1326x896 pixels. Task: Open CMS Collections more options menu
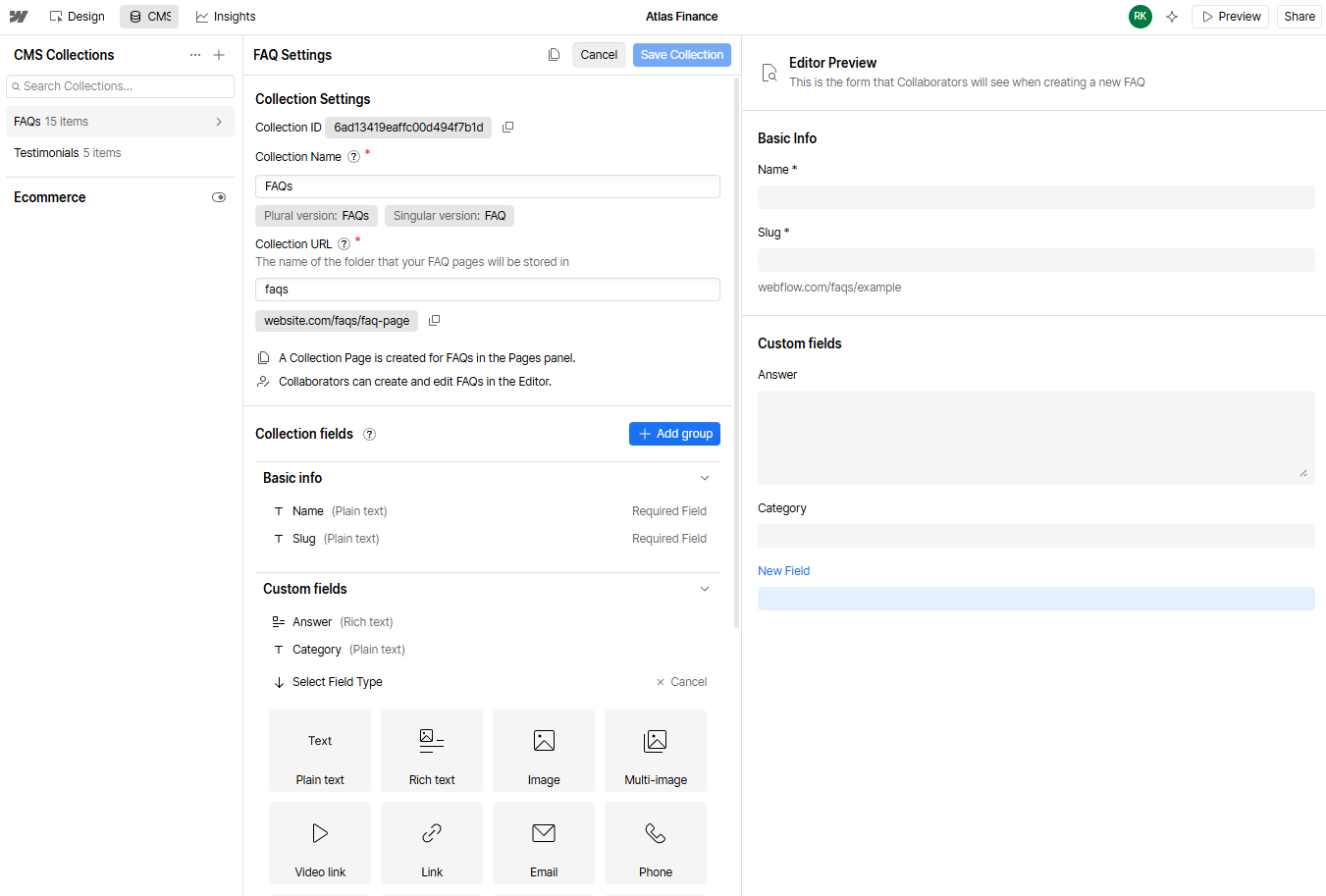(195, 55)
